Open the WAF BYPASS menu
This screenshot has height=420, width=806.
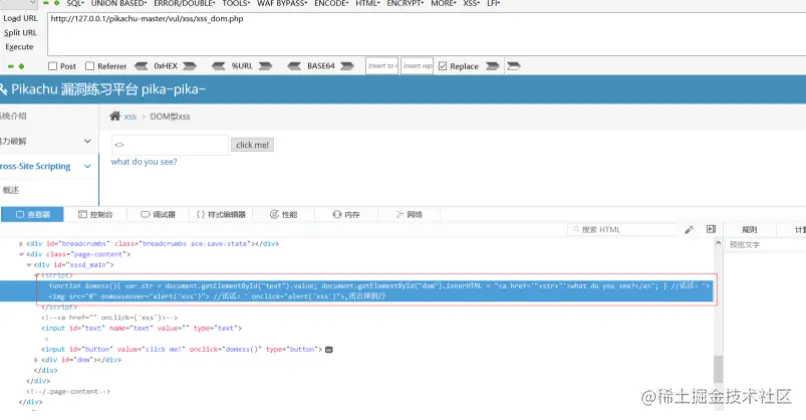pyautogui.click(x=282, y=4)
